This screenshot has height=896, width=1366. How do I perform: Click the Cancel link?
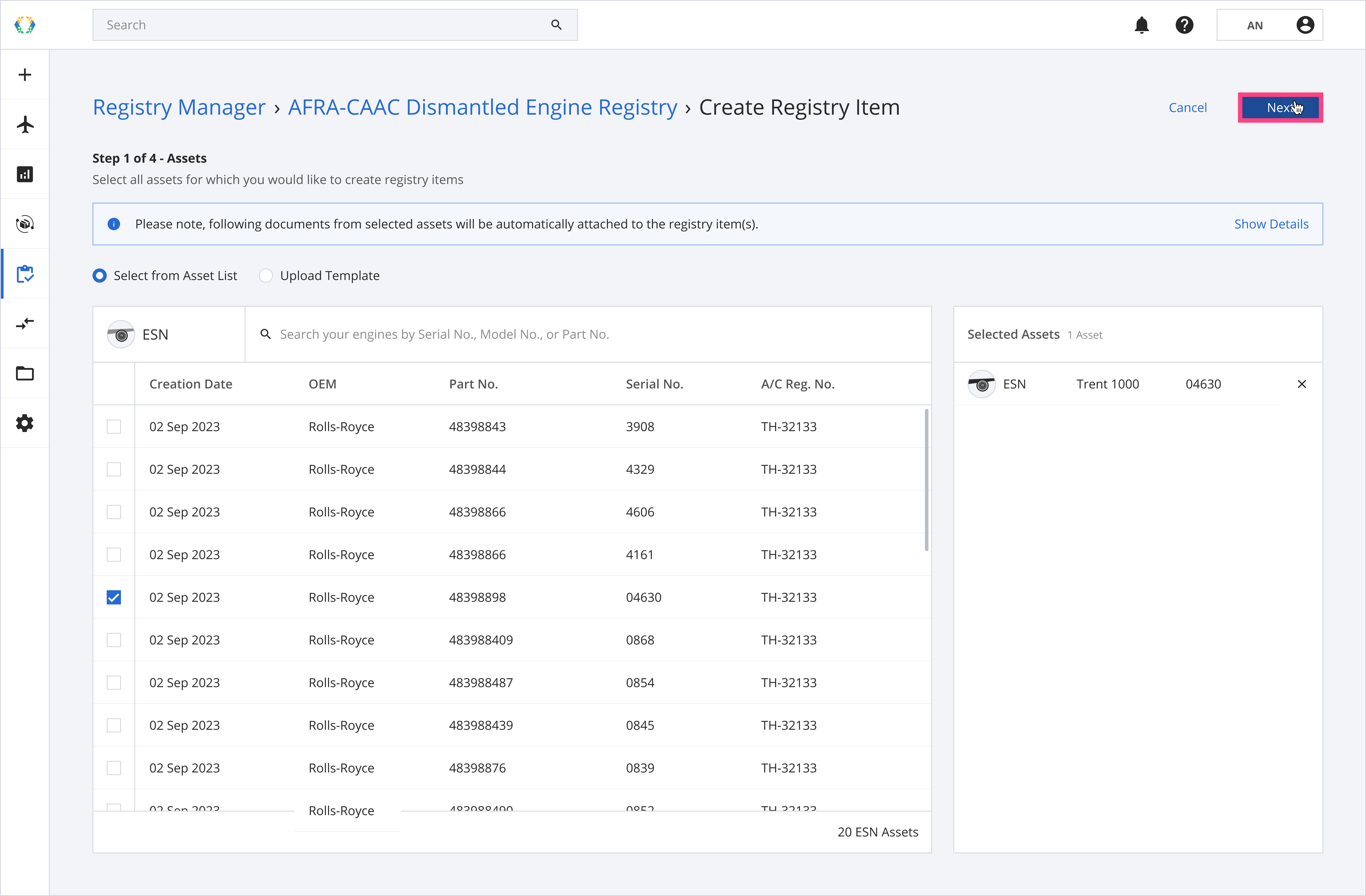[1187, 108]
